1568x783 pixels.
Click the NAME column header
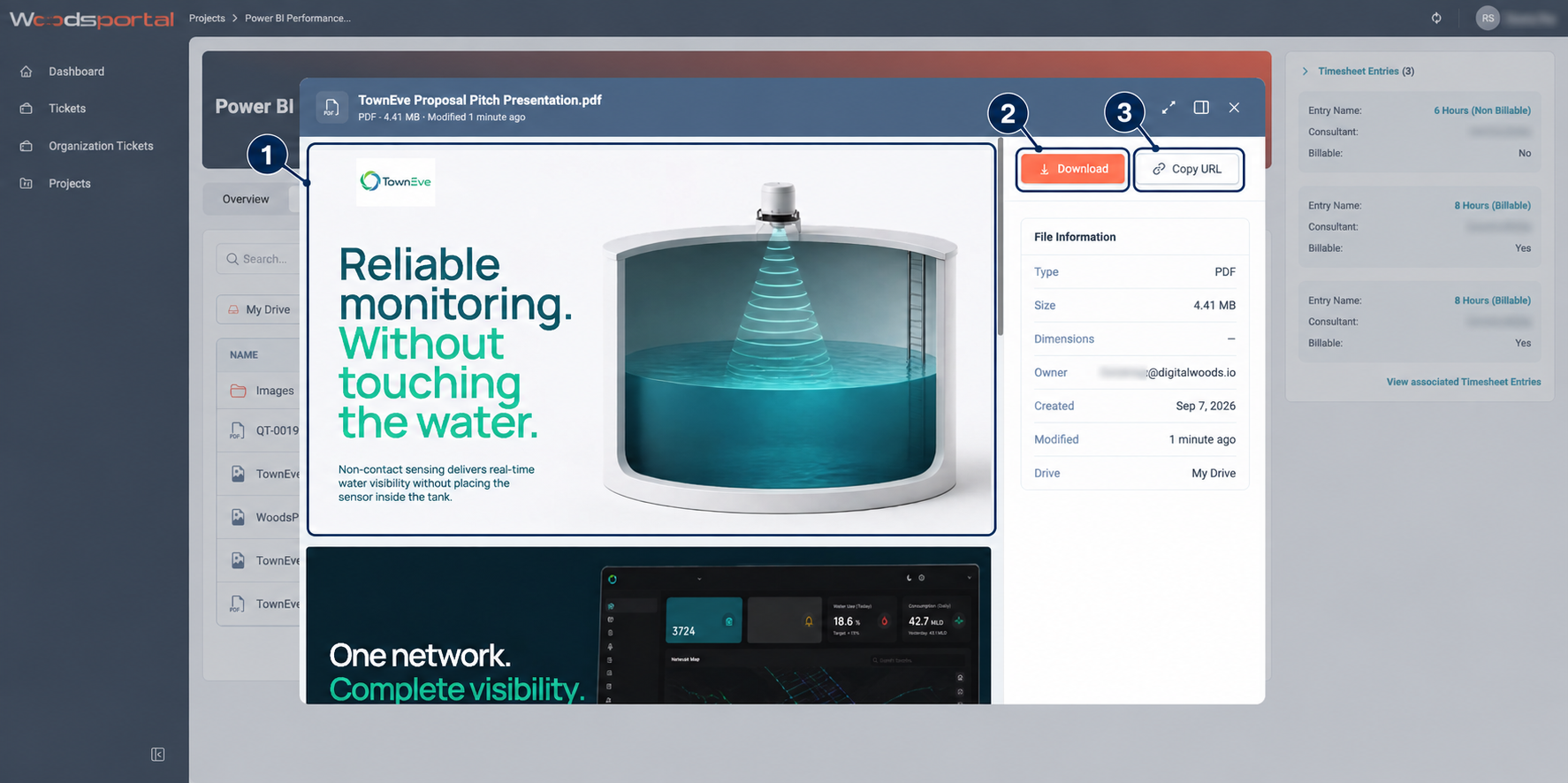tap(244, 355)
